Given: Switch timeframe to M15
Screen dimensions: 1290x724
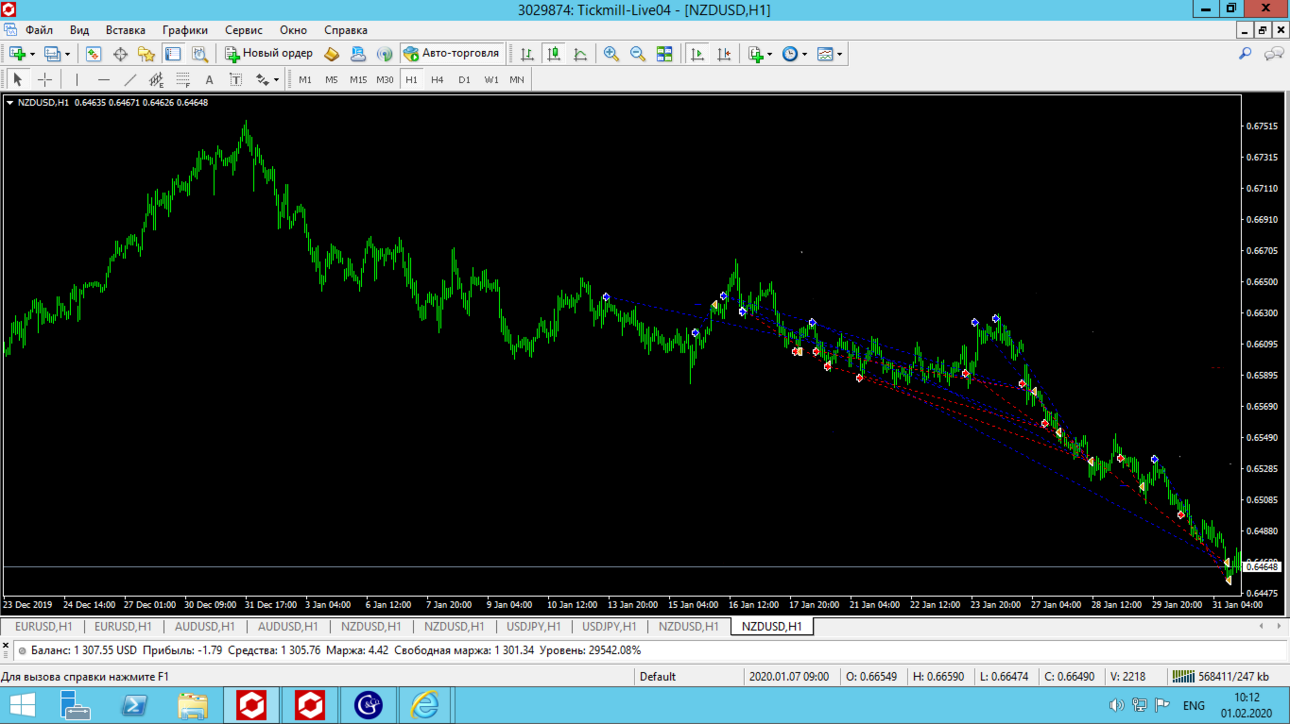Looking at the screenshot, I should pos(358,79).
